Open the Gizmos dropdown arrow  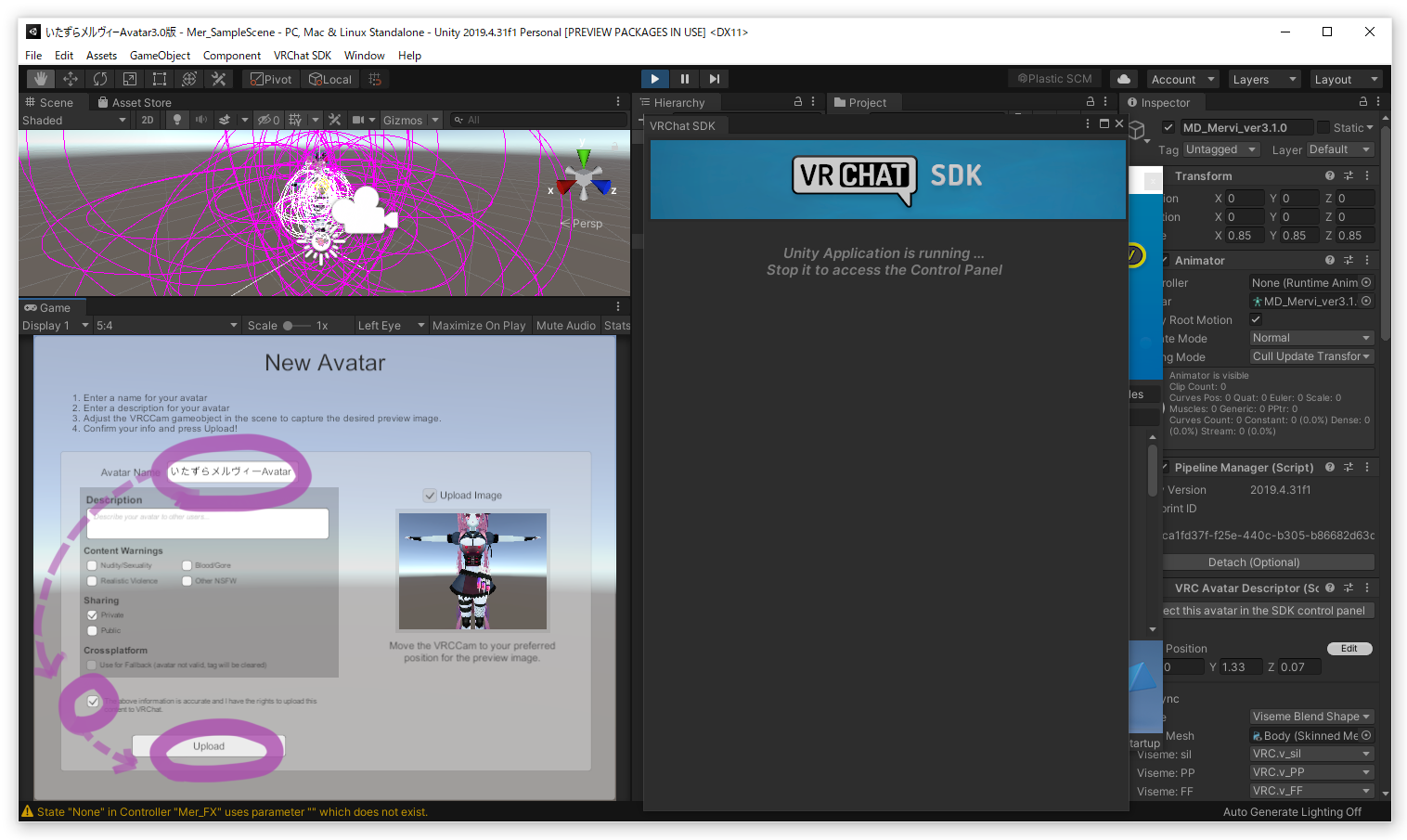click(435, 120)
